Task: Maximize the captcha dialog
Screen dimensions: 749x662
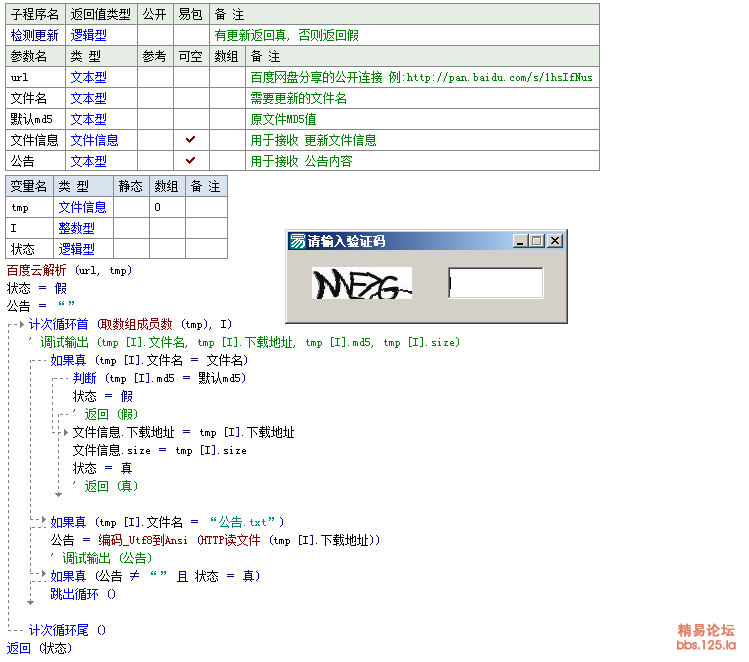Action: (536, 241)
